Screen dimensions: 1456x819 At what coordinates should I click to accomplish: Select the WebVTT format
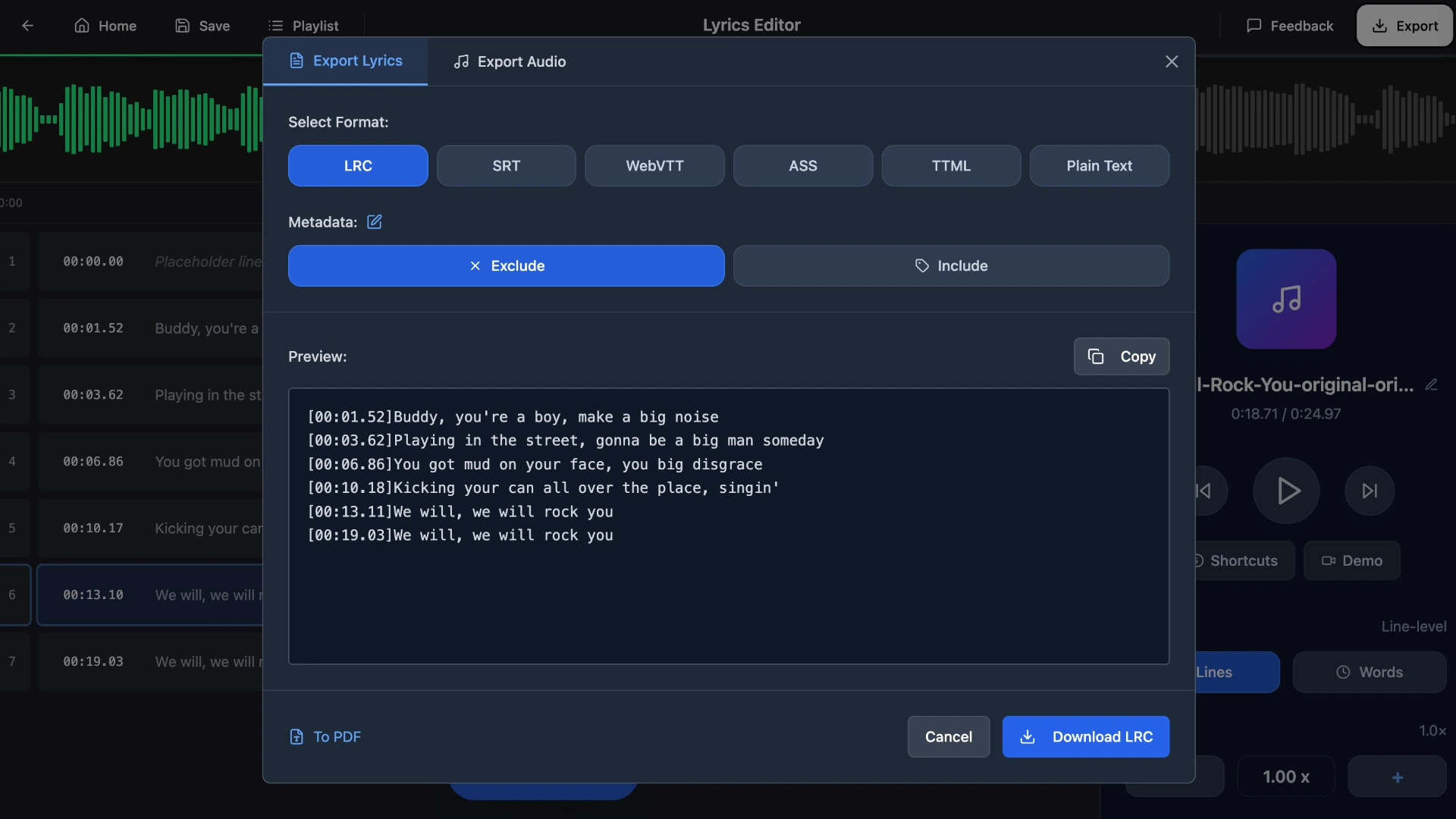(x=654, y=165)
